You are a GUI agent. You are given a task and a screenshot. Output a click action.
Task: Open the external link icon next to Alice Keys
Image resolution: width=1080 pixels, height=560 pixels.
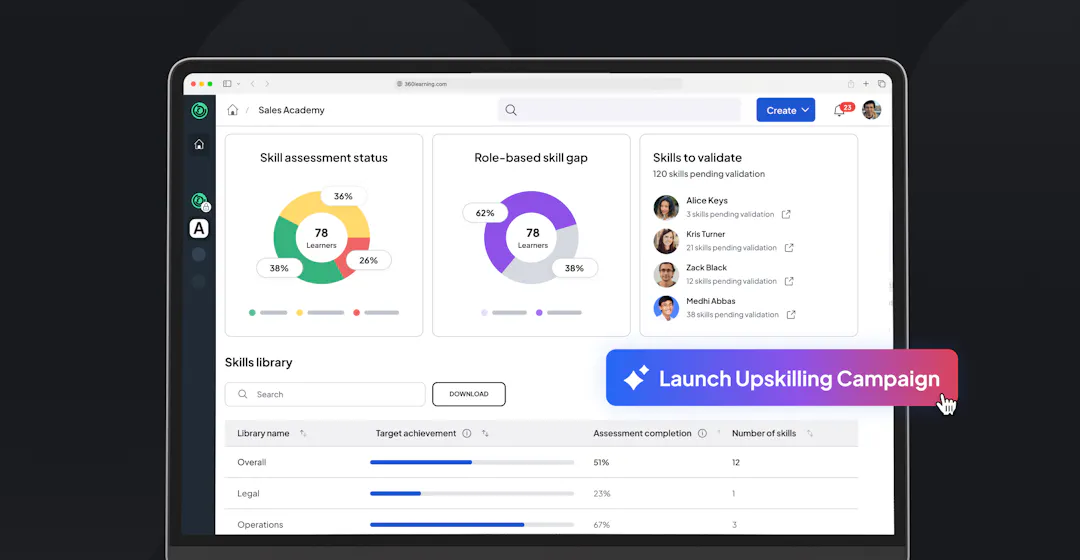(786, 214)
